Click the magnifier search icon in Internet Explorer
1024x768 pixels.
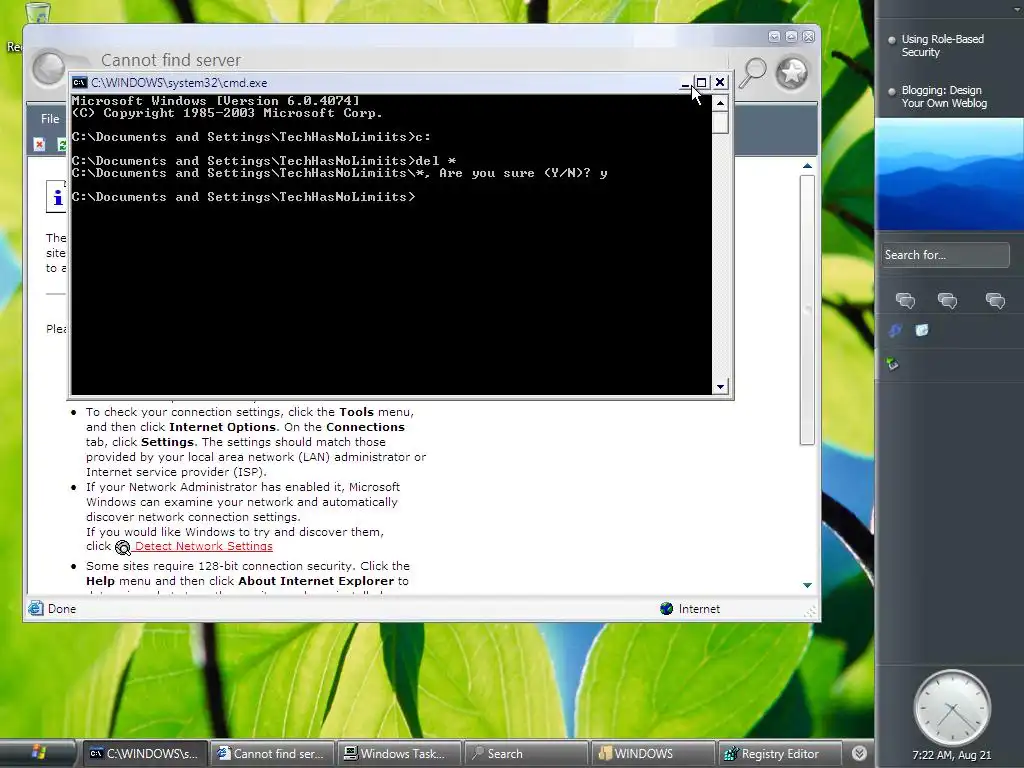point(752,72)
